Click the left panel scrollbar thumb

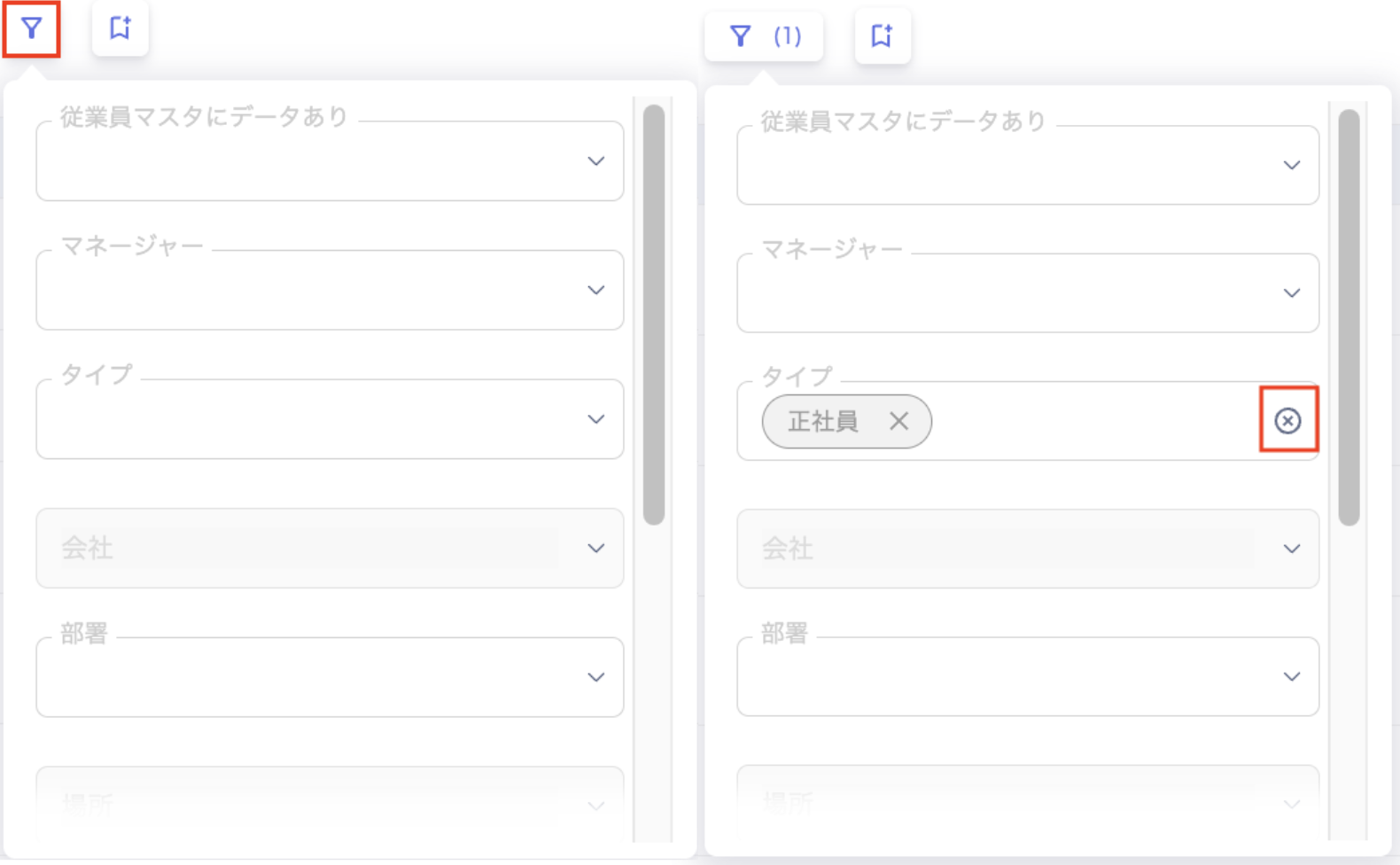coord(654,315)
